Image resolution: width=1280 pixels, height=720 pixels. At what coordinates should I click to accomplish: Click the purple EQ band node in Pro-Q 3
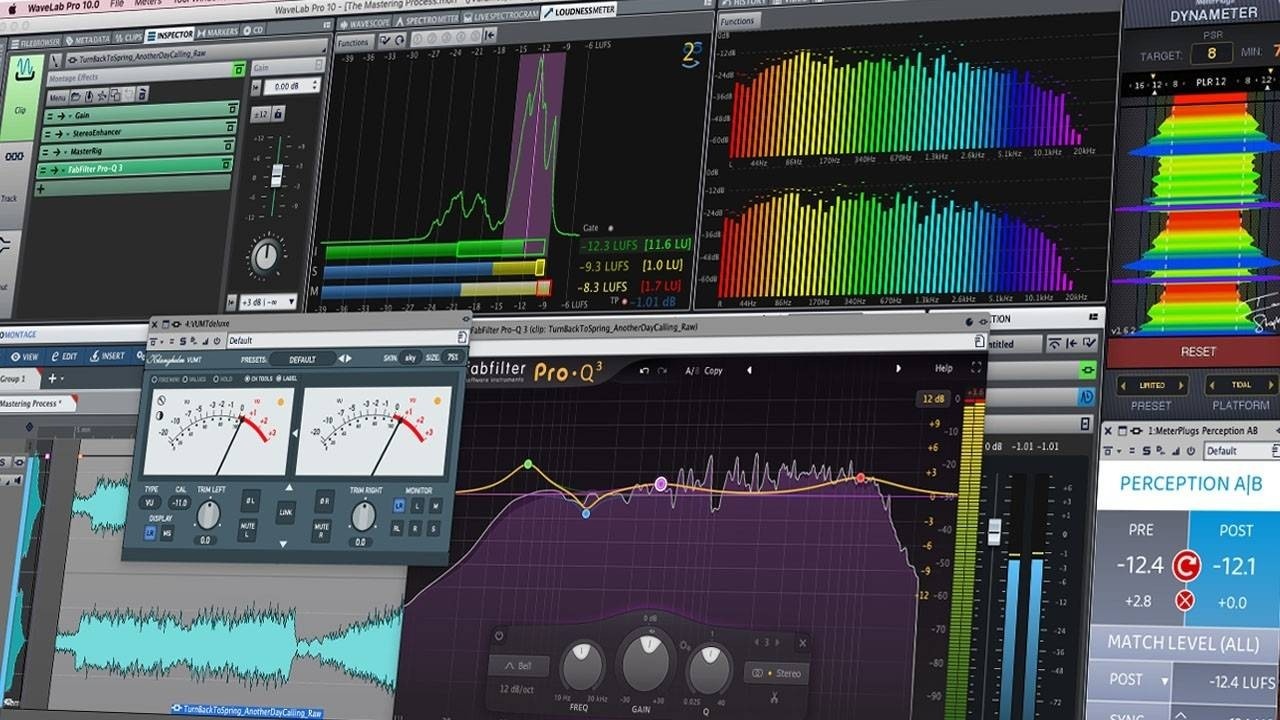(660, 484)
